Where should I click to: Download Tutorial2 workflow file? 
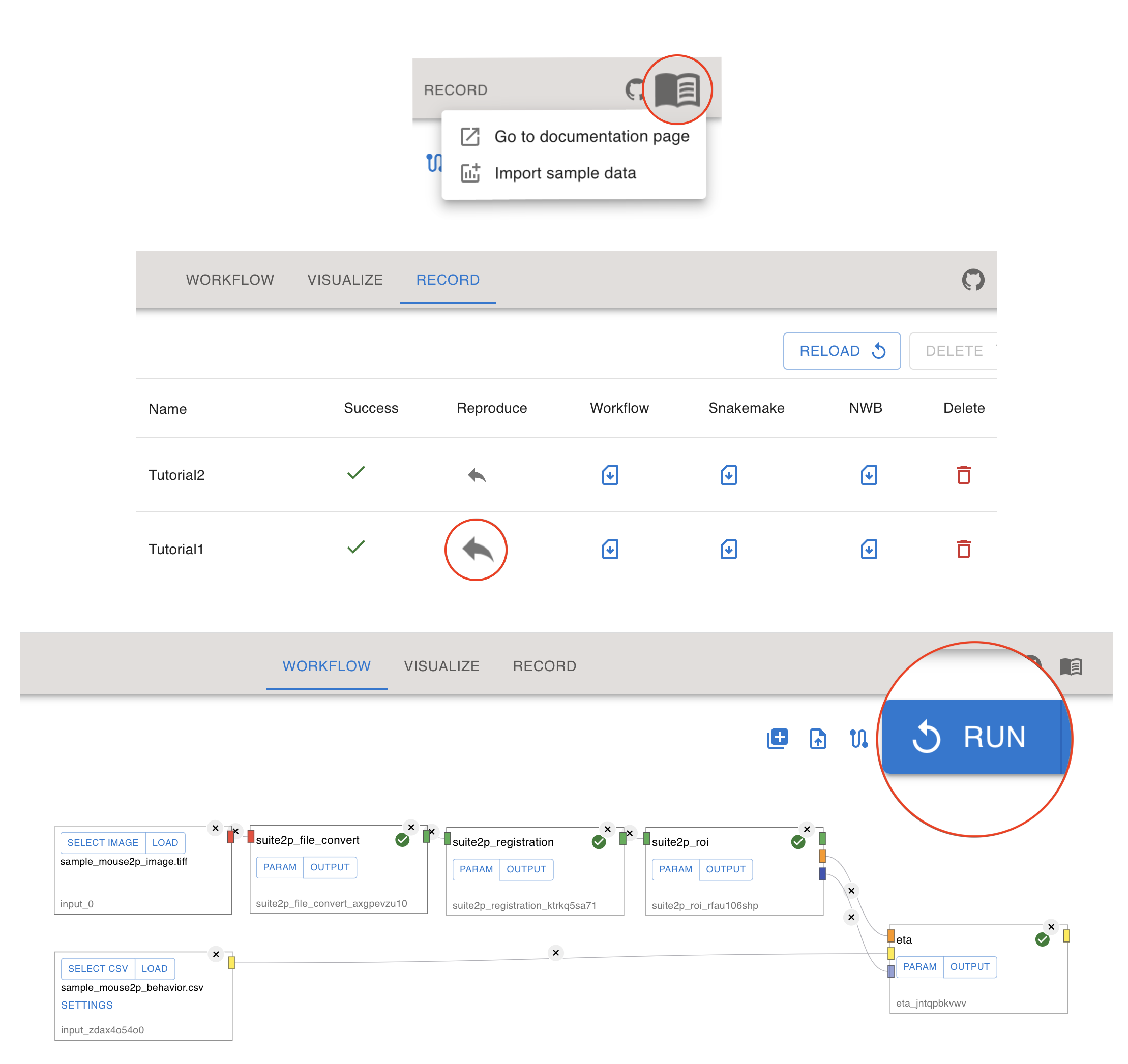pos(610,475)
